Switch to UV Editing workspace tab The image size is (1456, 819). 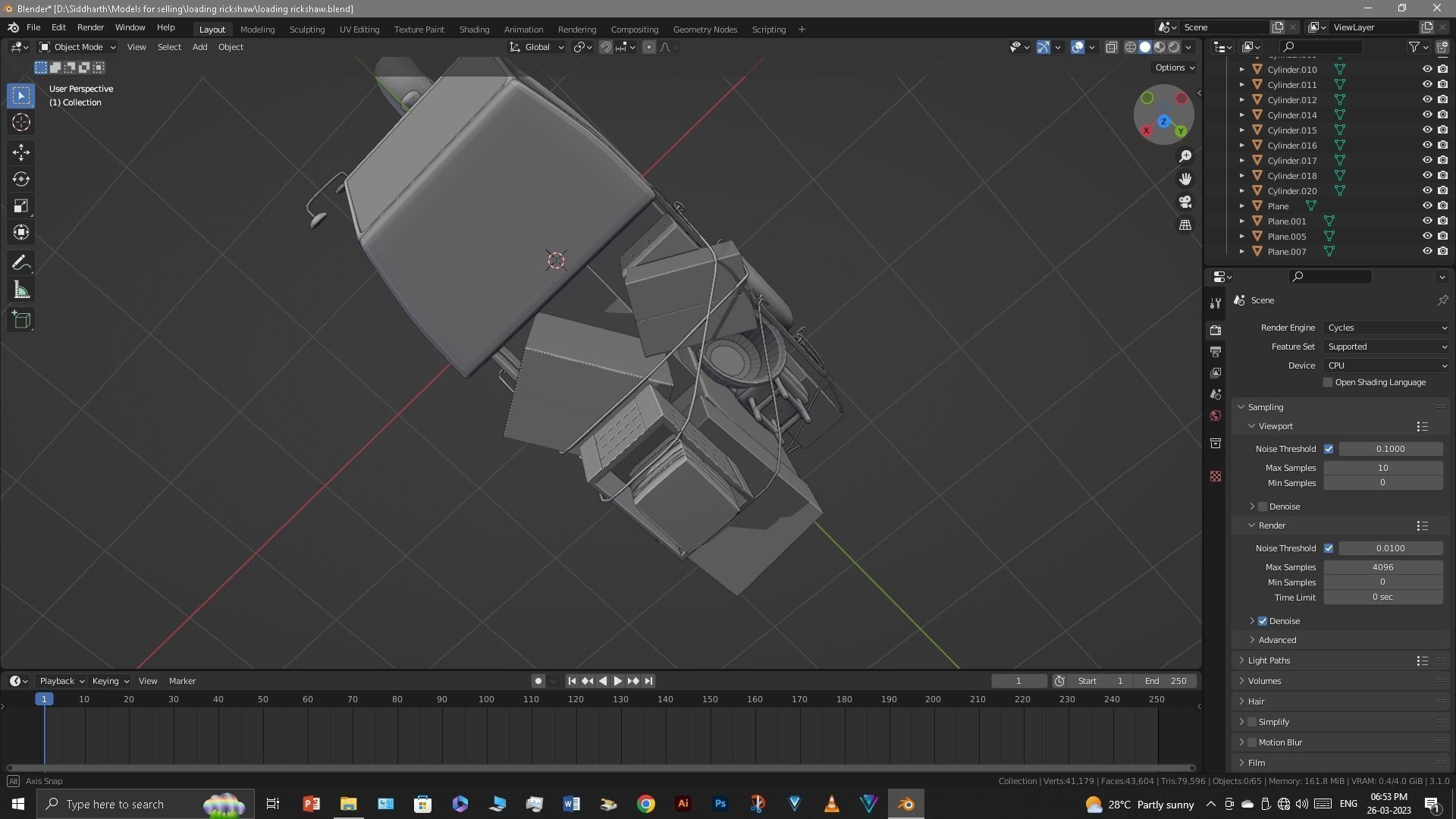[x=359, y=29]
